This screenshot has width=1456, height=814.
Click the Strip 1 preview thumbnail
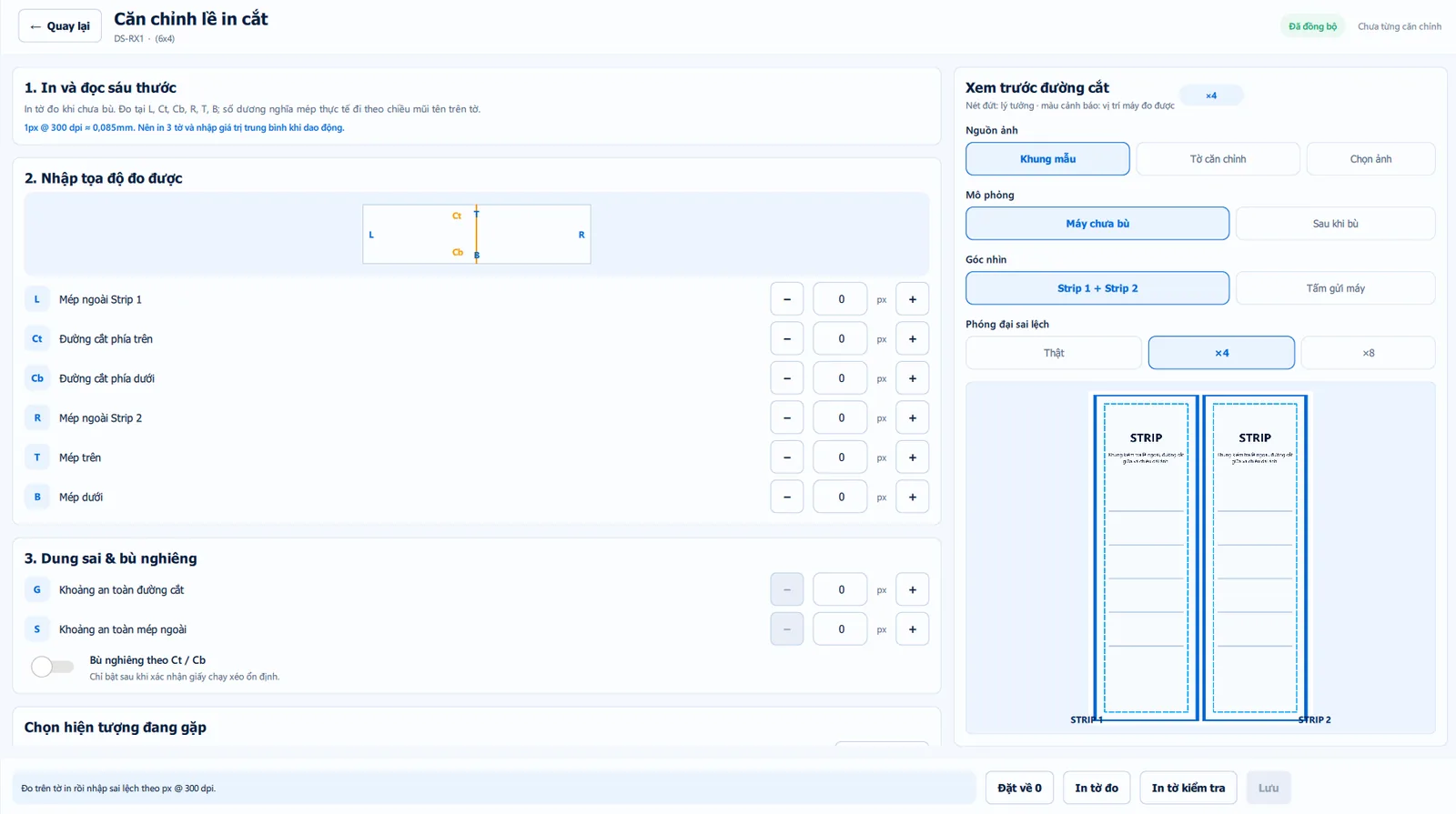point(1146,558)
